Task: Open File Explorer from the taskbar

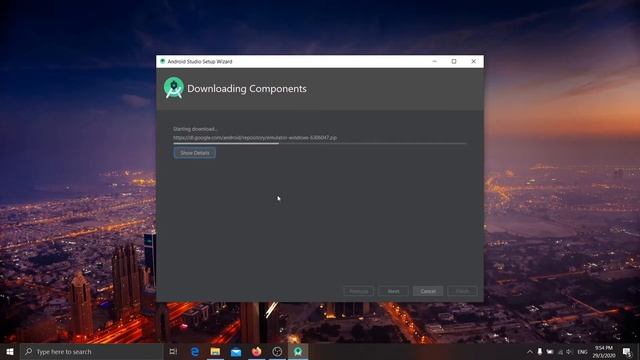Action: click(216, 351)
